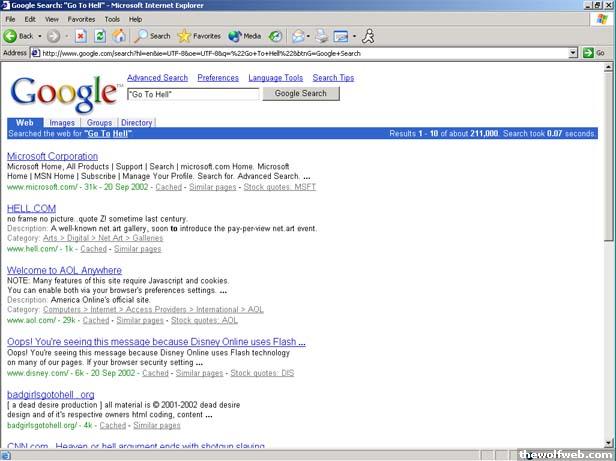Open the Tools menu

[x=112, y=18]
